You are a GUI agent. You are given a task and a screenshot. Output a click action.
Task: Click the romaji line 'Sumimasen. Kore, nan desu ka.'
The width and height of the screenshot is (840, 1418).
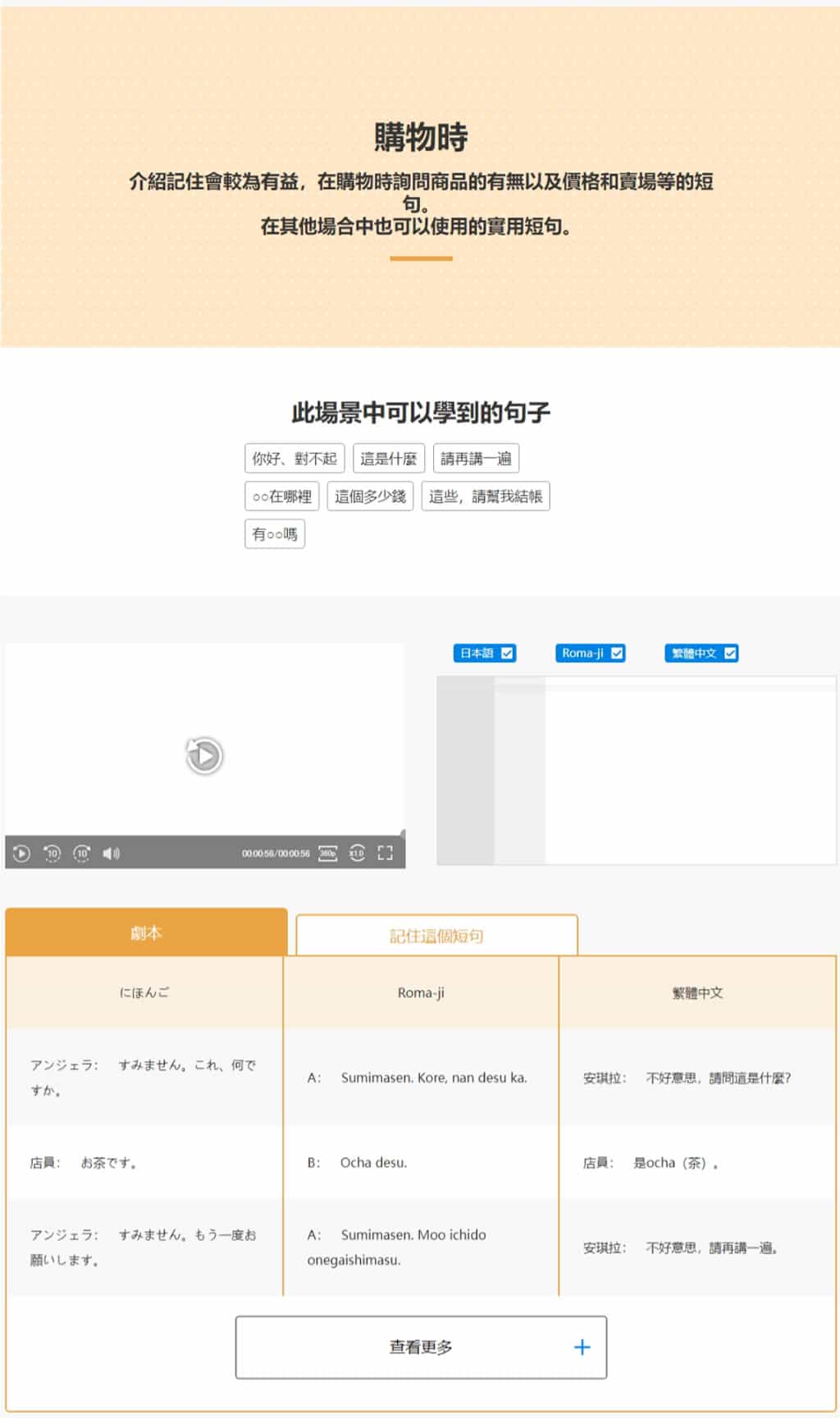pos(434,1077)
